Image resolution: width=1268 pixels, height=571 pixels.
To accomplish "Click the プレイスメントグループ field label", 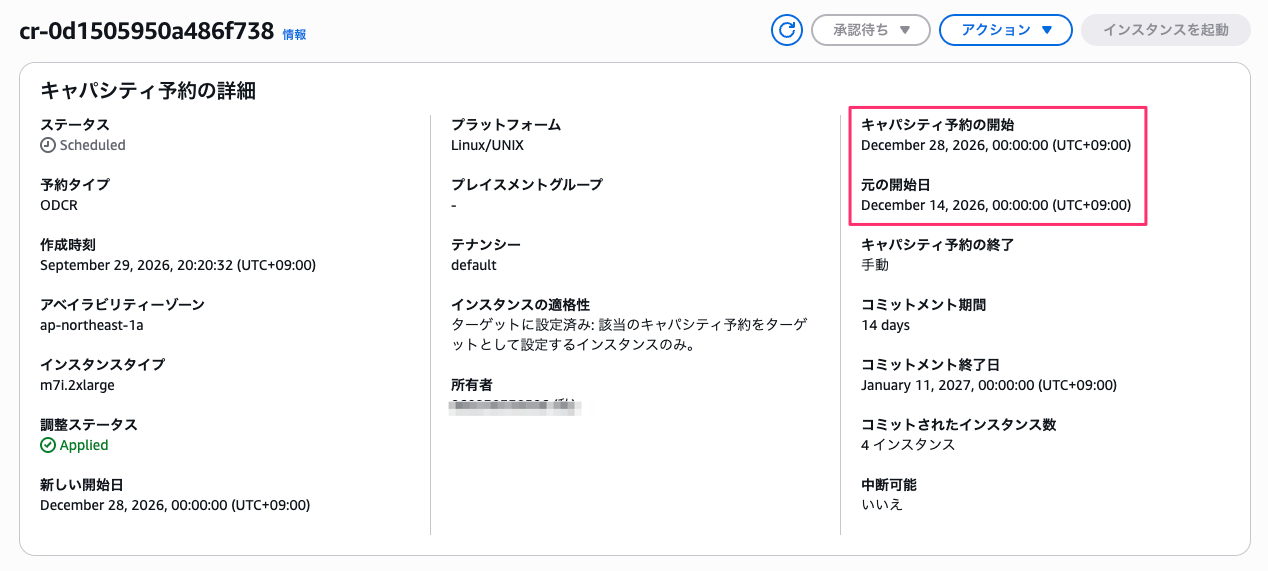I will click(x=527, y=185).
